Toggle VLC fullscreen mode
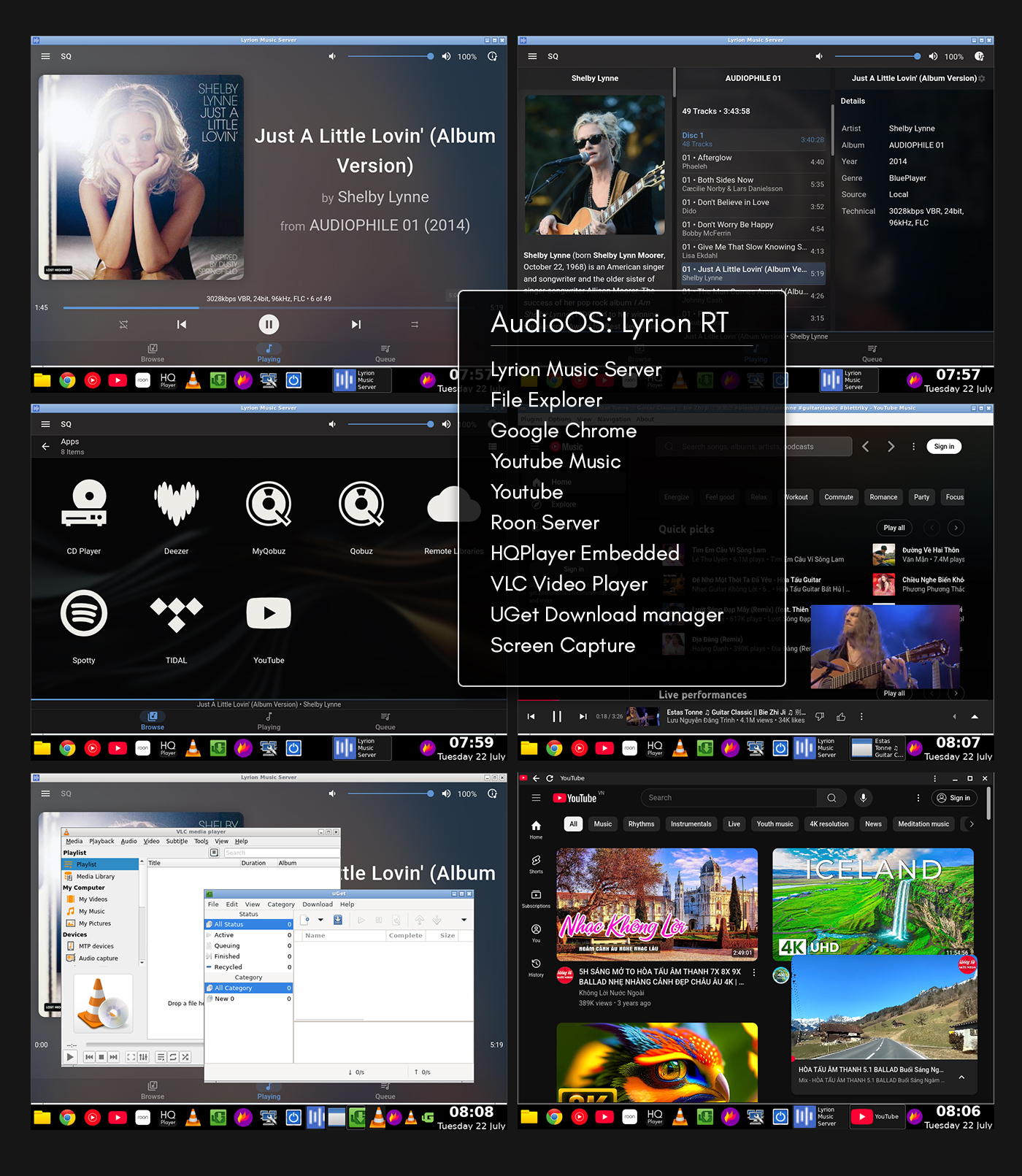 click(131, 1056)
